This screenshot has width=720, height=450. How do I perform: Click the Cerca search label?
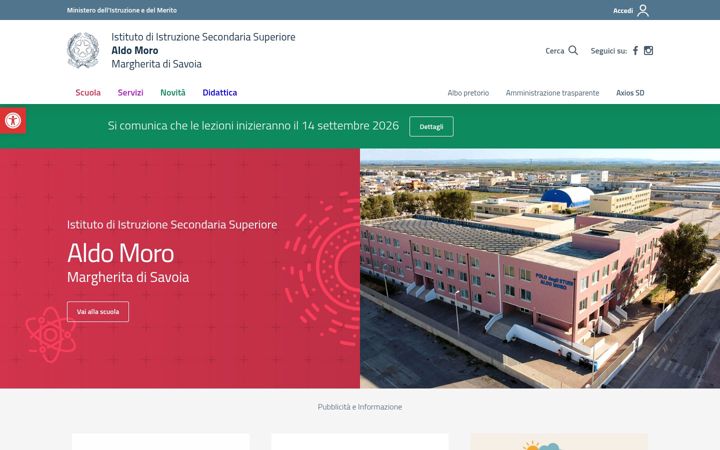[555, 51]
